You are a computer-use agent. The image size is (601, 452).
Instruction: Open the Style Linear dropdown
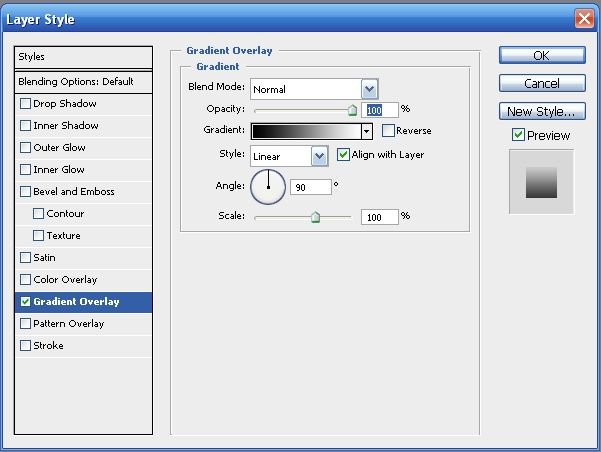[319, 156]
